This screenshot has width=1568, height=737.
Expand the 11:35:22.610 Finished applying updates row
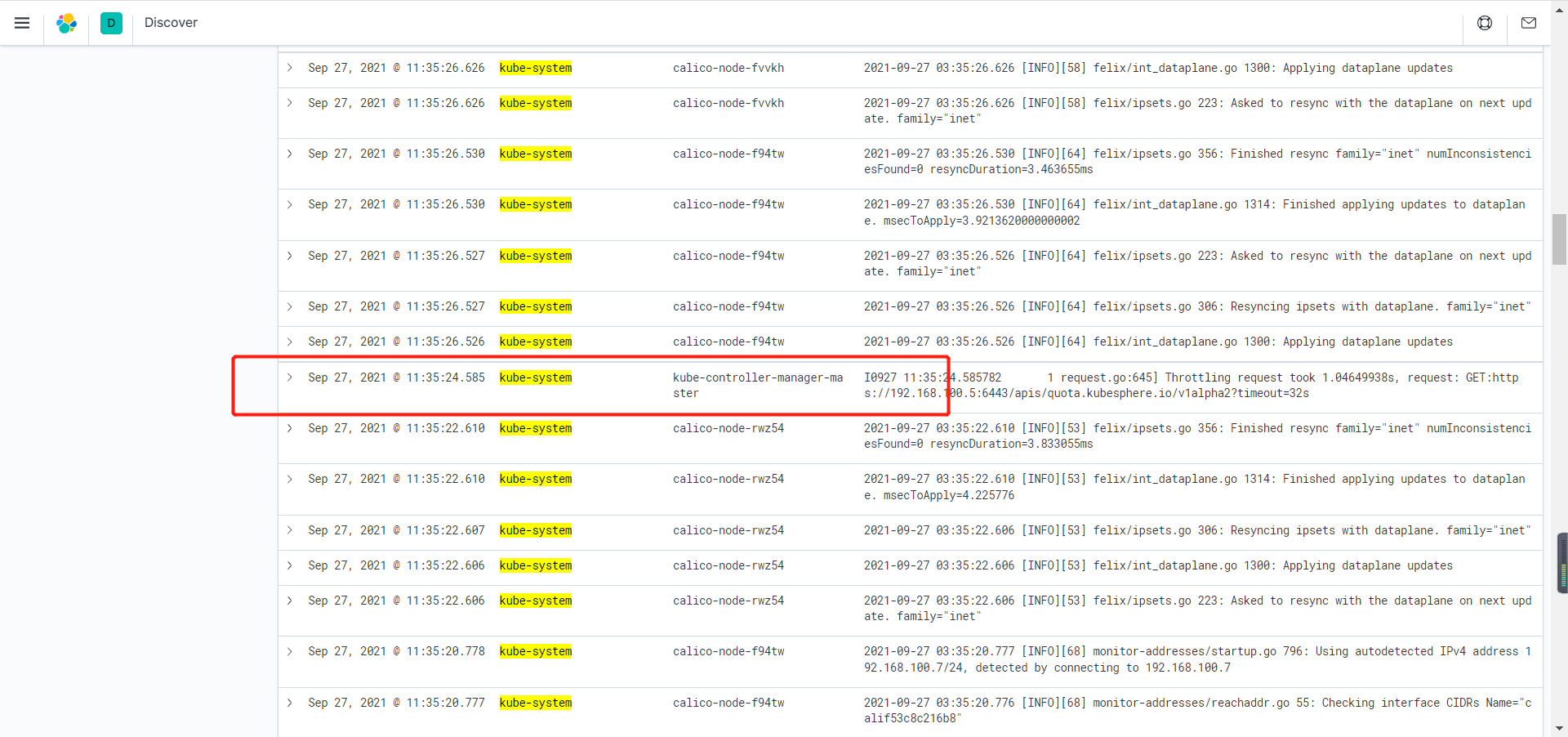coord(289,479)
